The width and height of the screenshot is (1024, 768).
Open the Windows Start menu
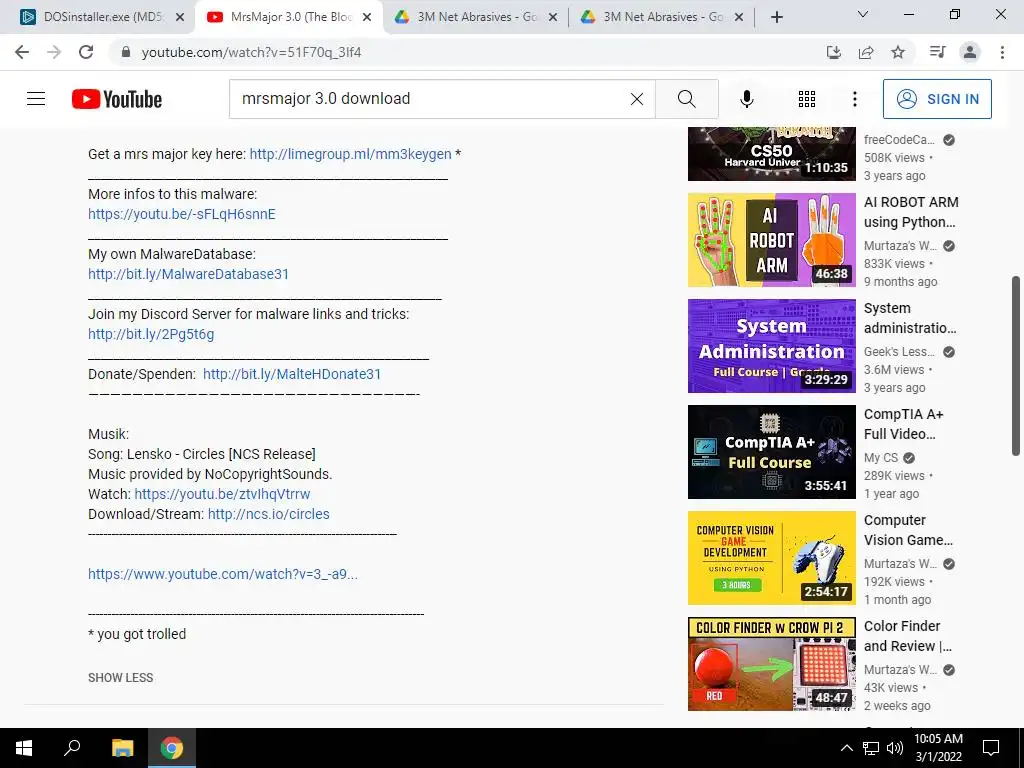coord(24,748)
